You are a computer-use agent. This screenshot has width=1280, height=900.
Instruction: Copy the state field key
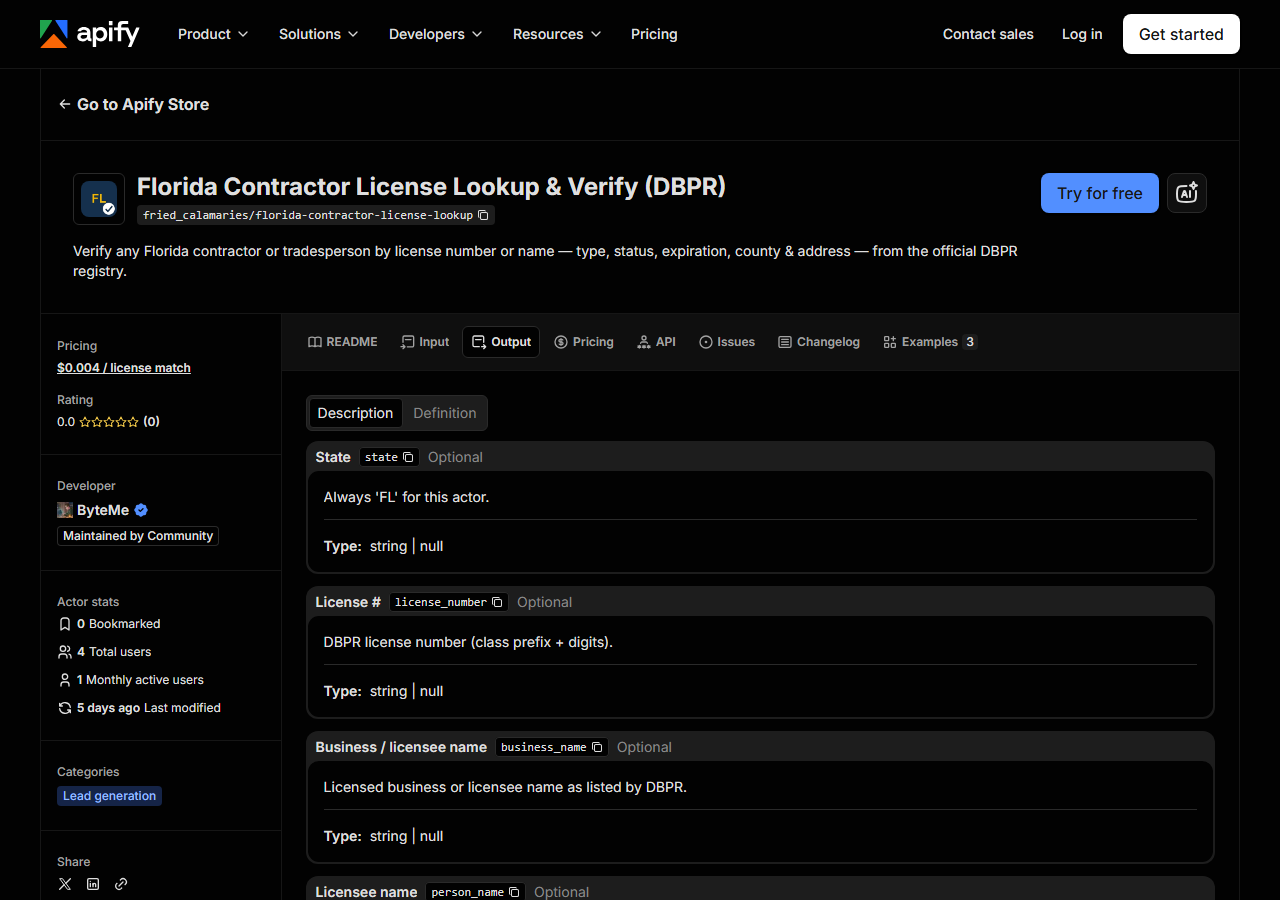tap(408, 457)
